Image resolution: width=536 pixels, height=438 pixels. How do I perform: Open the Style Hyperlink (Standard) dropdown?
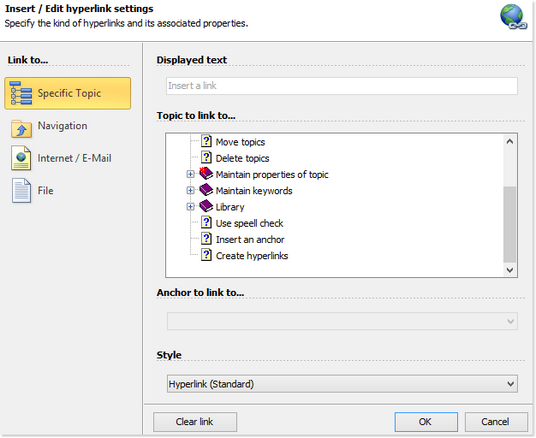[342, 384]
